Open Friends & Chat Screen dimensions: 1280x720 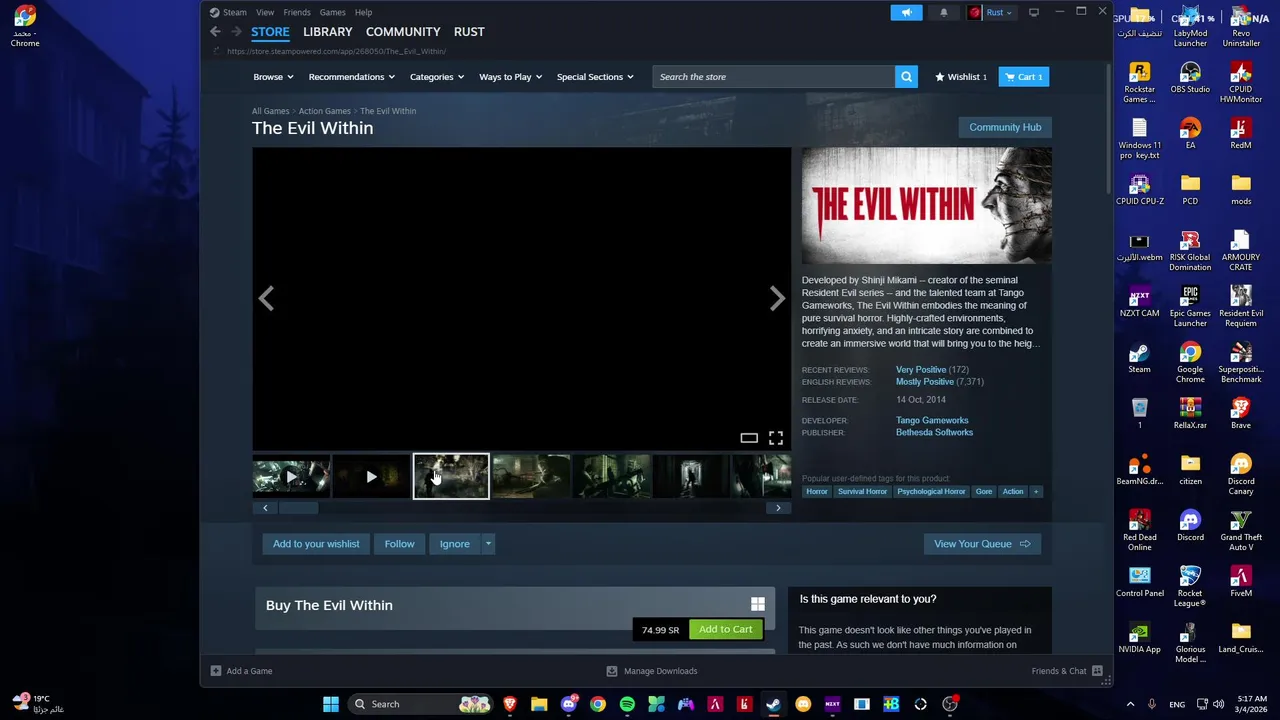1066,671
